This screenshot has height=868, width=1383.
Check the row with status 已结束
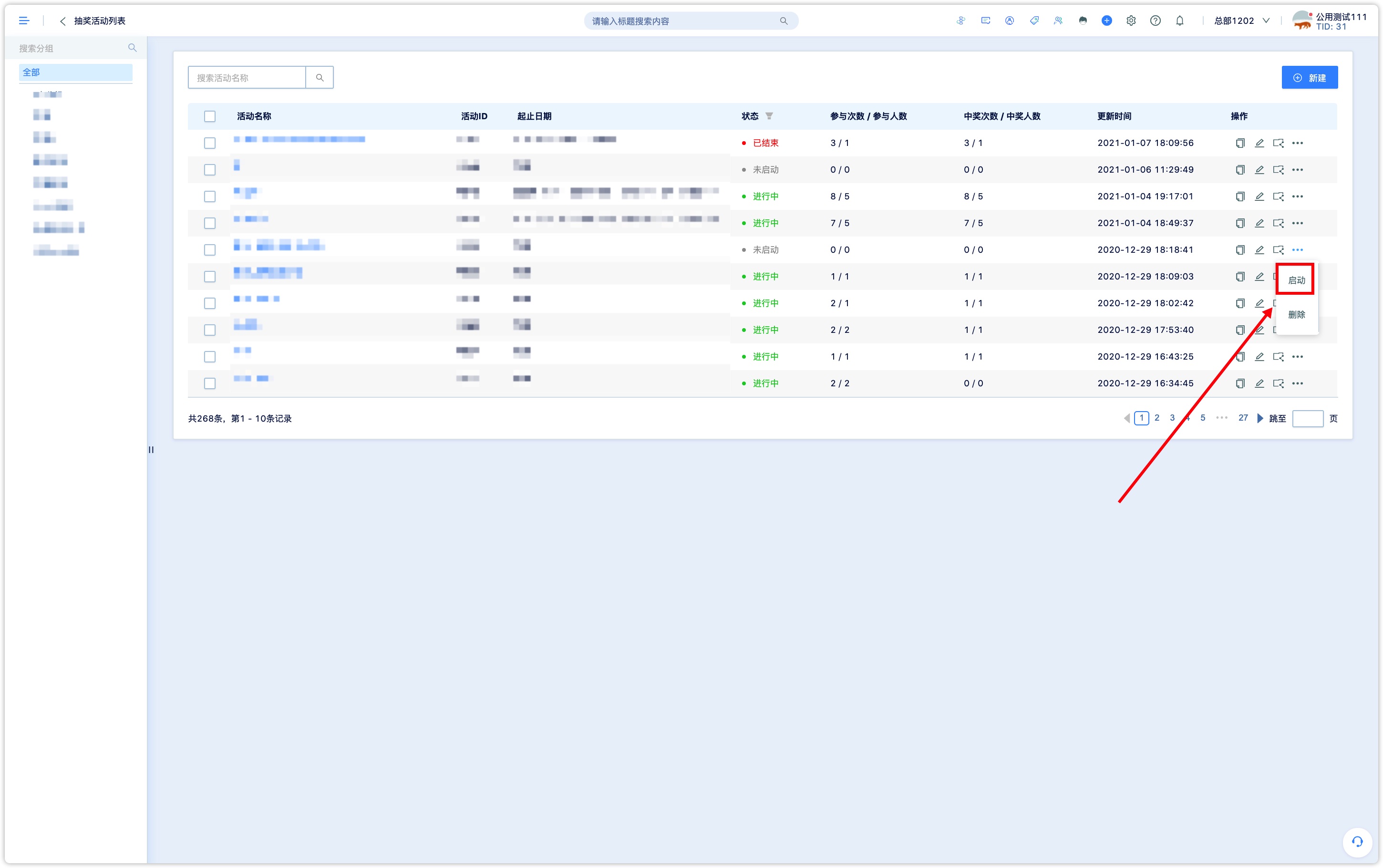pyautogui.click(x=210, y=143)
